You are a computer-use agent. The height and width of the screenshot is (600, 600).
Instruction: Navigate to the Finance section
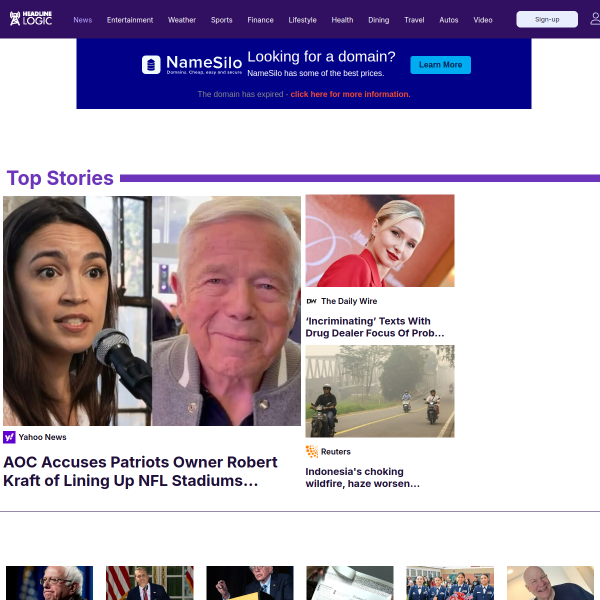pos(260,20)
